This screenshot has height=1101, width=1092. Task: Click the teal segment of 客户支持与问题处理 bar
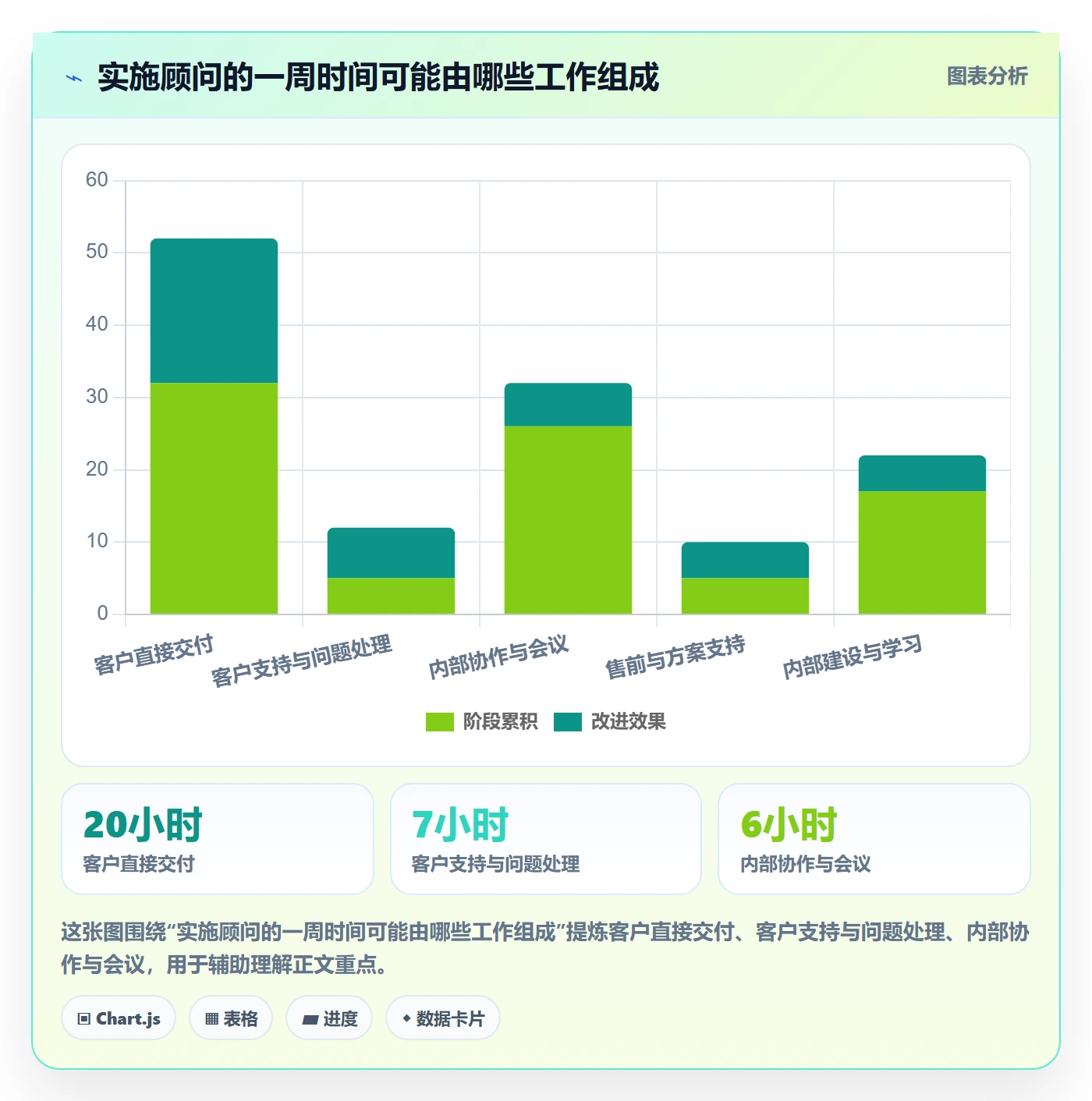point(391,553)
